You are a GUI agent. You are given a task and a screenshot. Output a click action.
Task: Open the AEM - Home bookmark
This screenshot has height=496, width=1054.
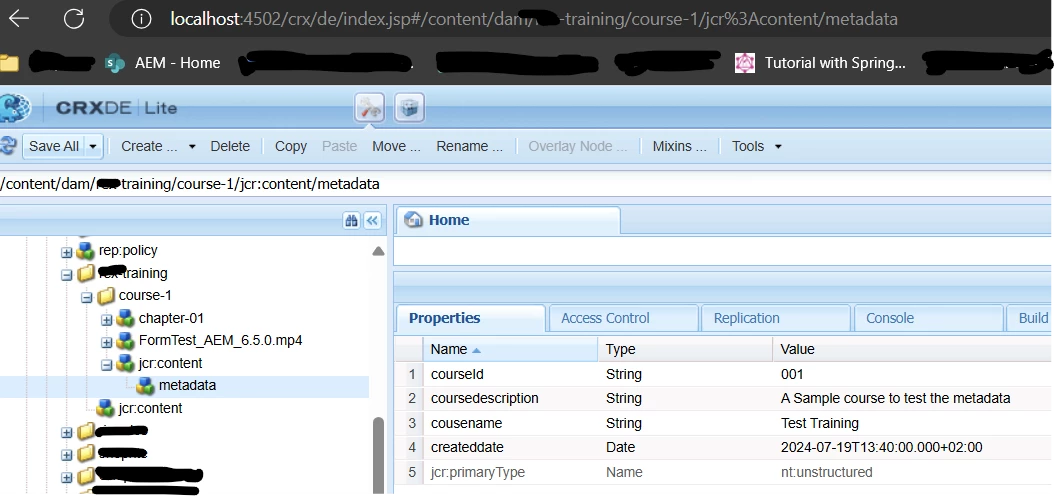[163, 63]
